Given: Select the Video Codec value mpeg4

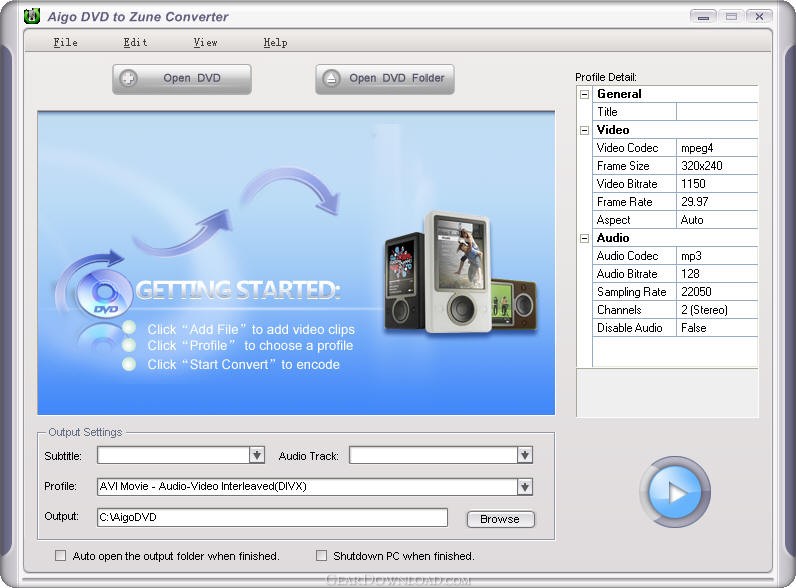Looking at the screenshot, I should coord(717,148).
